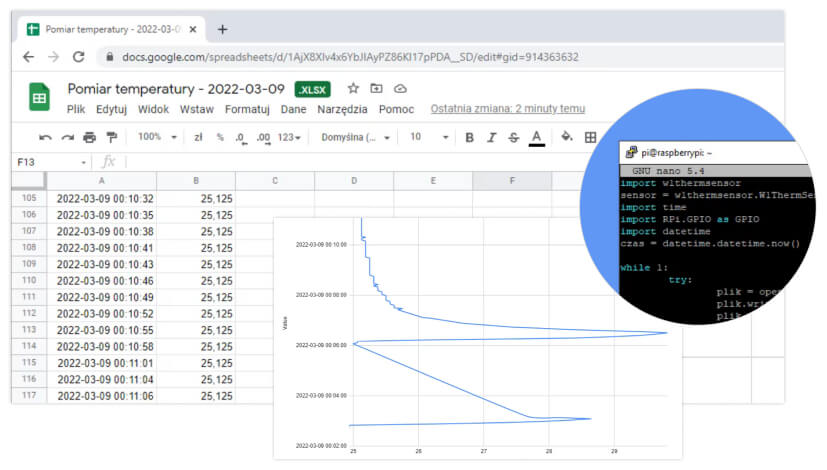
Task: Click the document title Pomiar temperatury - 2022-03-09
Action: (176, 89)
